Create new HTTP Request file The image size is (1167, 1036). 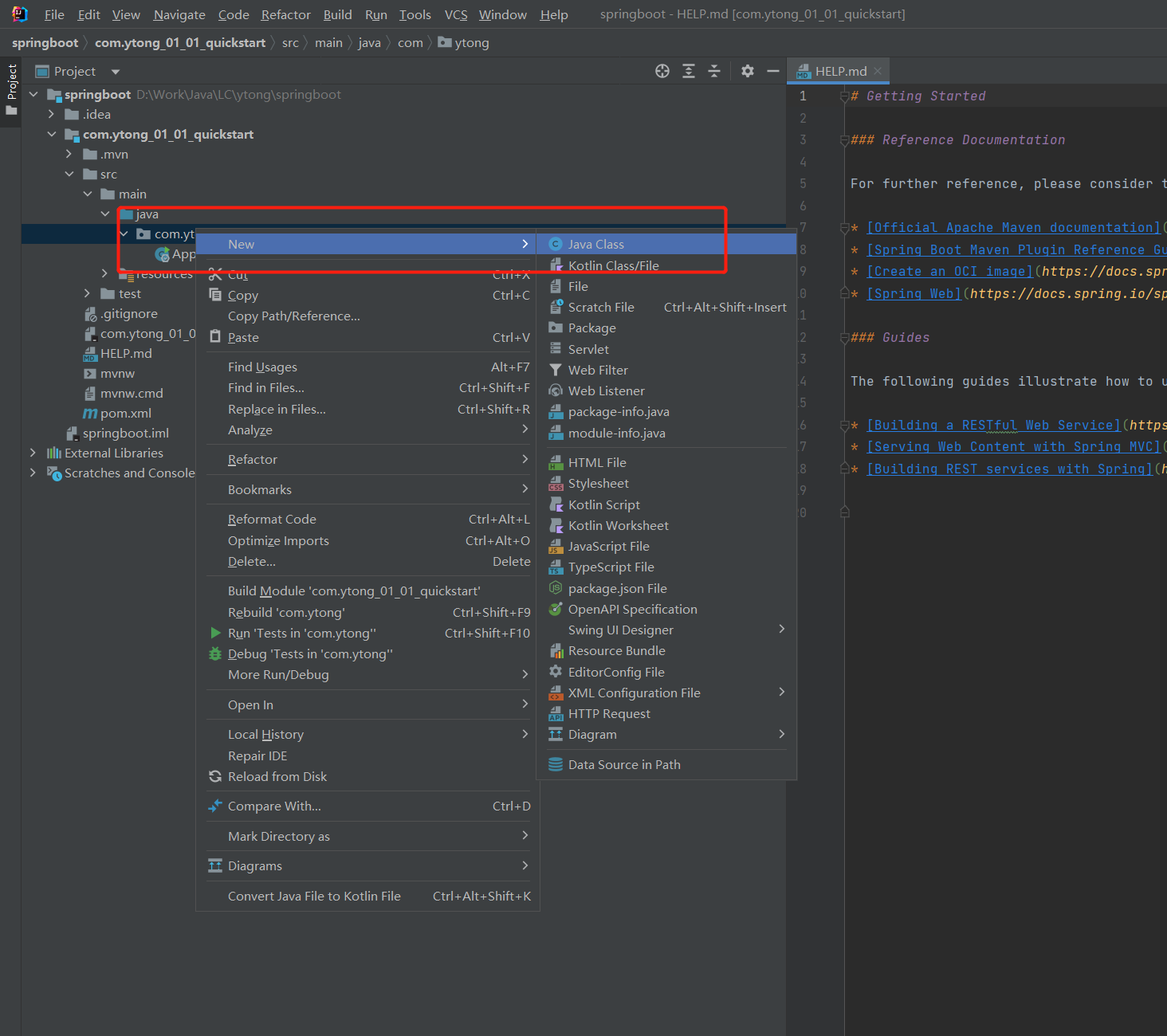click(666, 713)
